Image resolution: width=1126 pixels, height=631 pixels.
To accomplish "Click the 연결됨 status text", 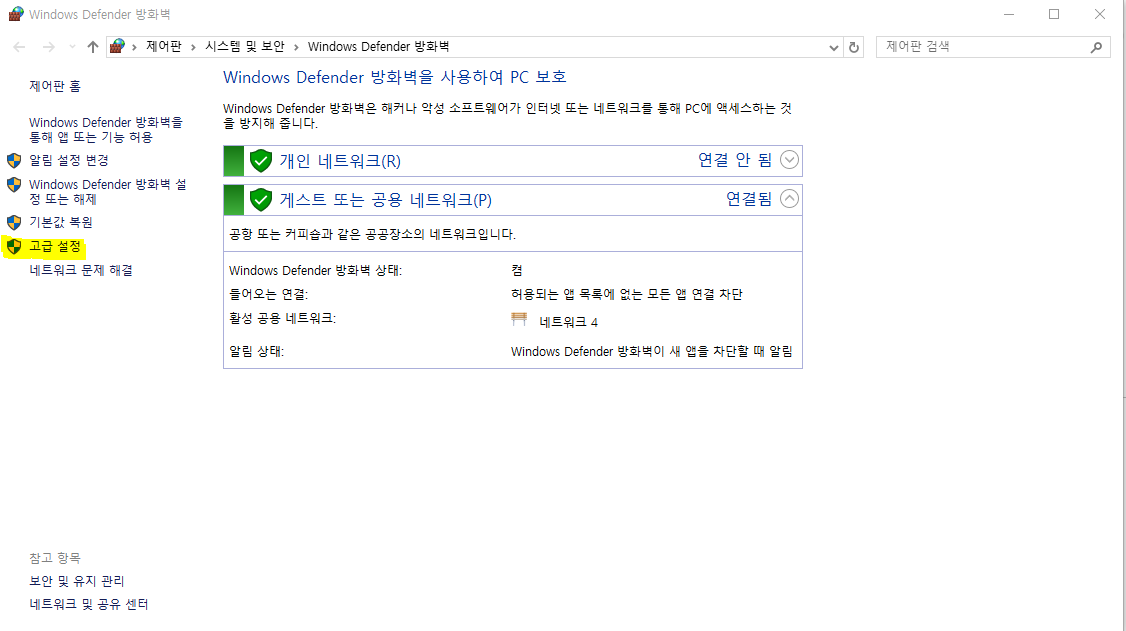I will tap(749, 199).
